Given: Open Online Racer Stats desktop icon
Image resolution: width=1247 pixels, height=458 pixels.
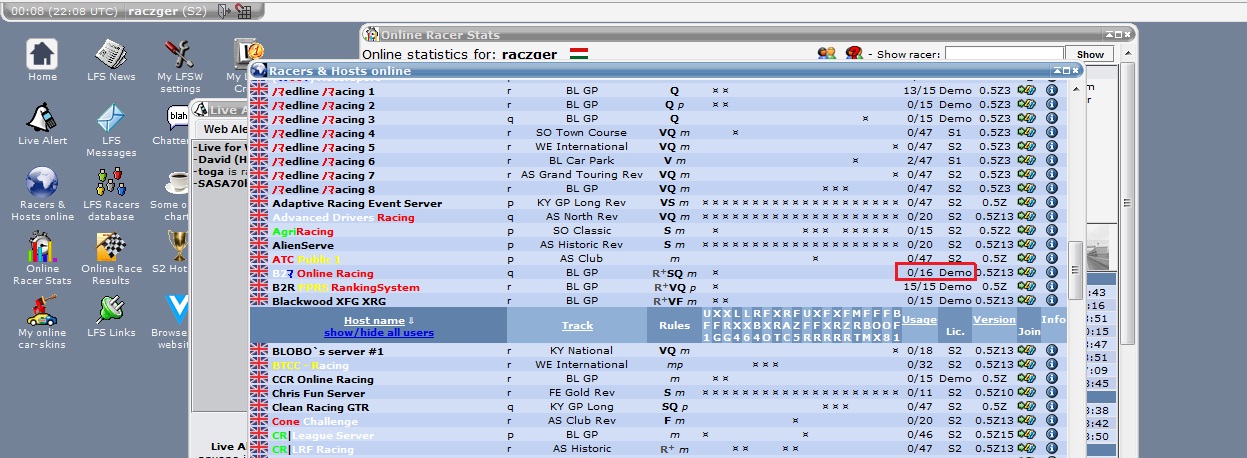Looking at the screenshot, I should click(42, 246).
